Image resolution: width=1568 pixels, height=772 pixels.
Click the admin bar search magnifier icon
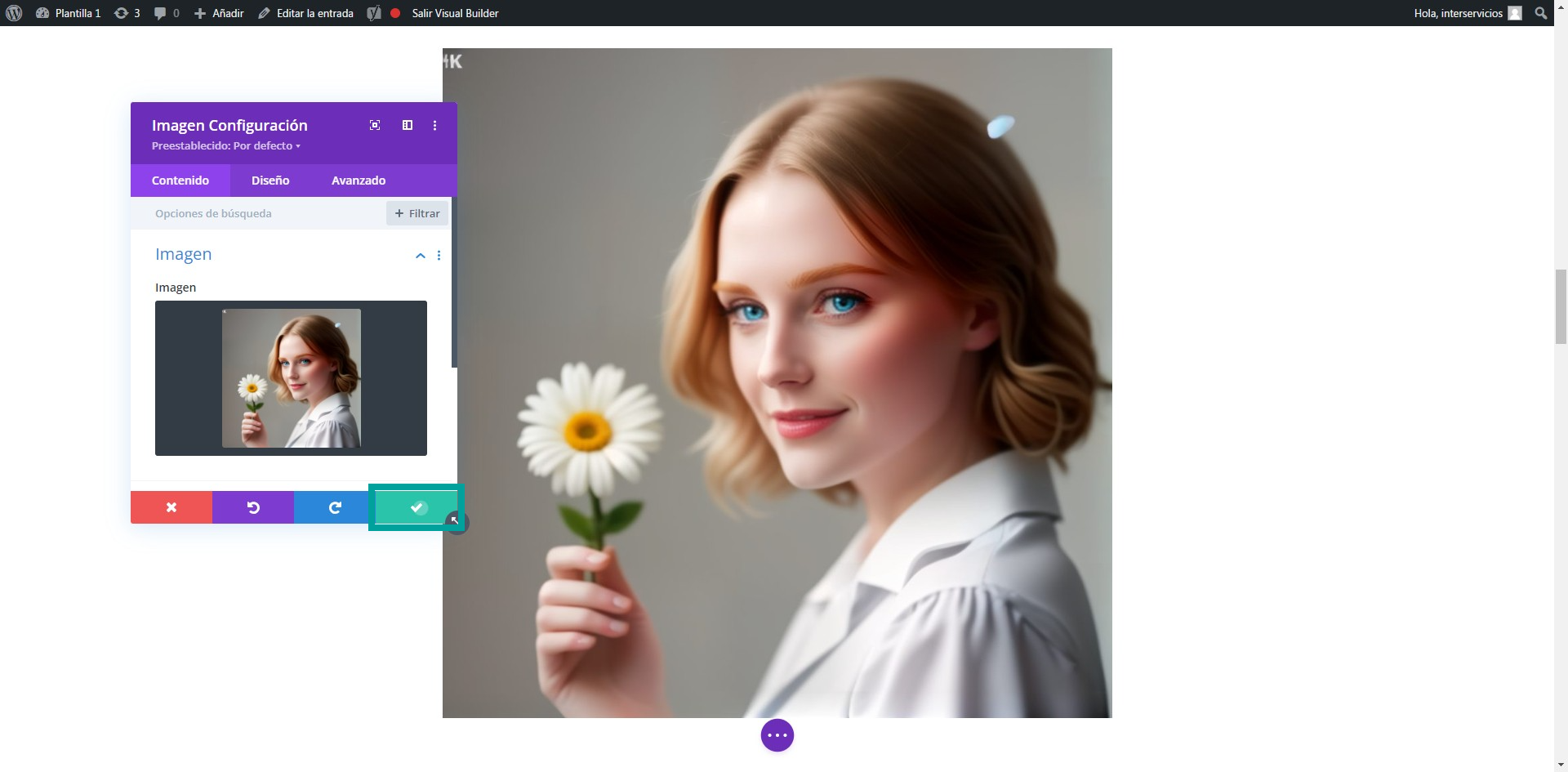pos(1540,13)
